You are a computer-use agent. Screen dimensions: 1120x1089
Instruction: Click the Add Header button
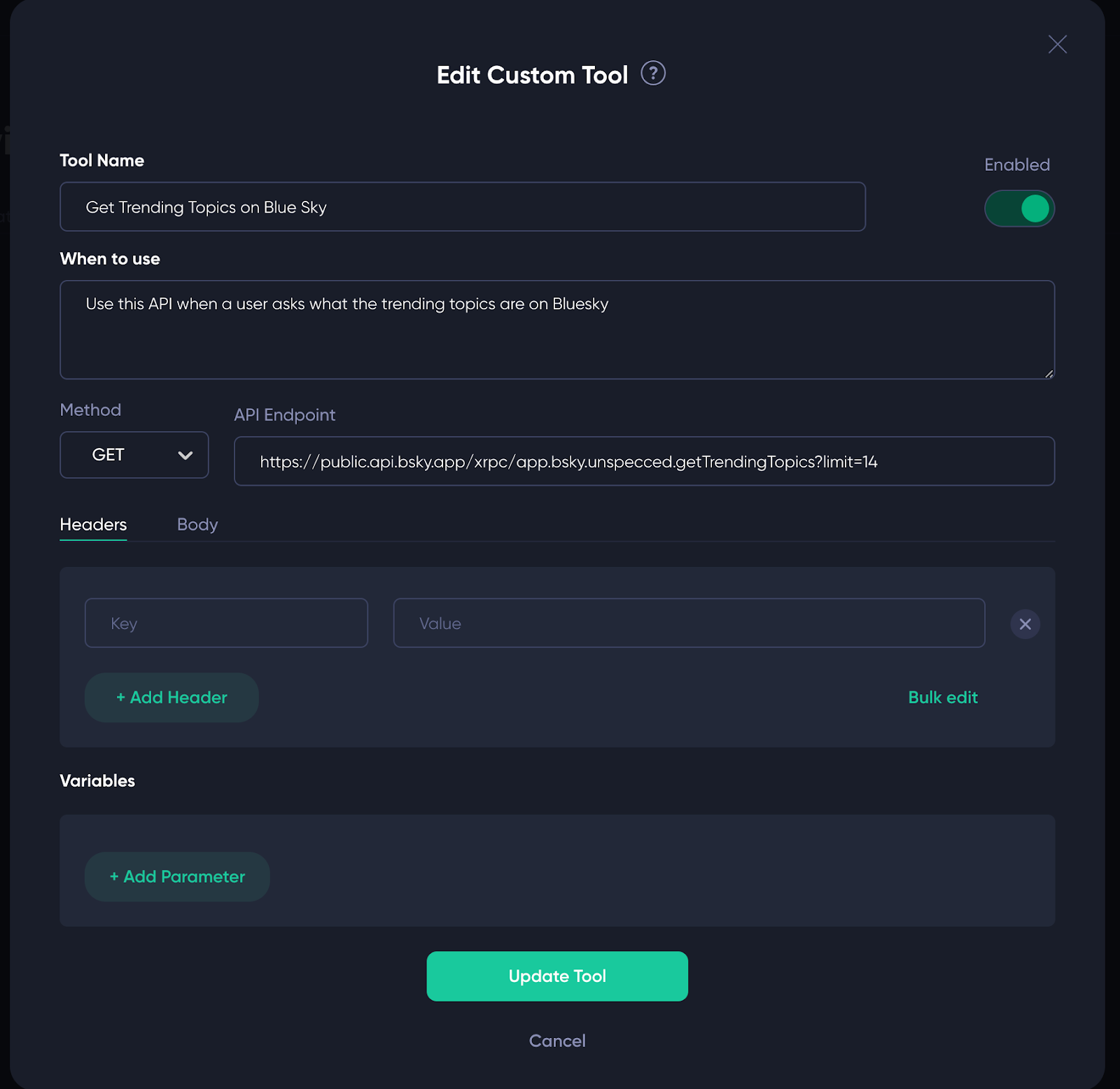(x=171, y=697)
